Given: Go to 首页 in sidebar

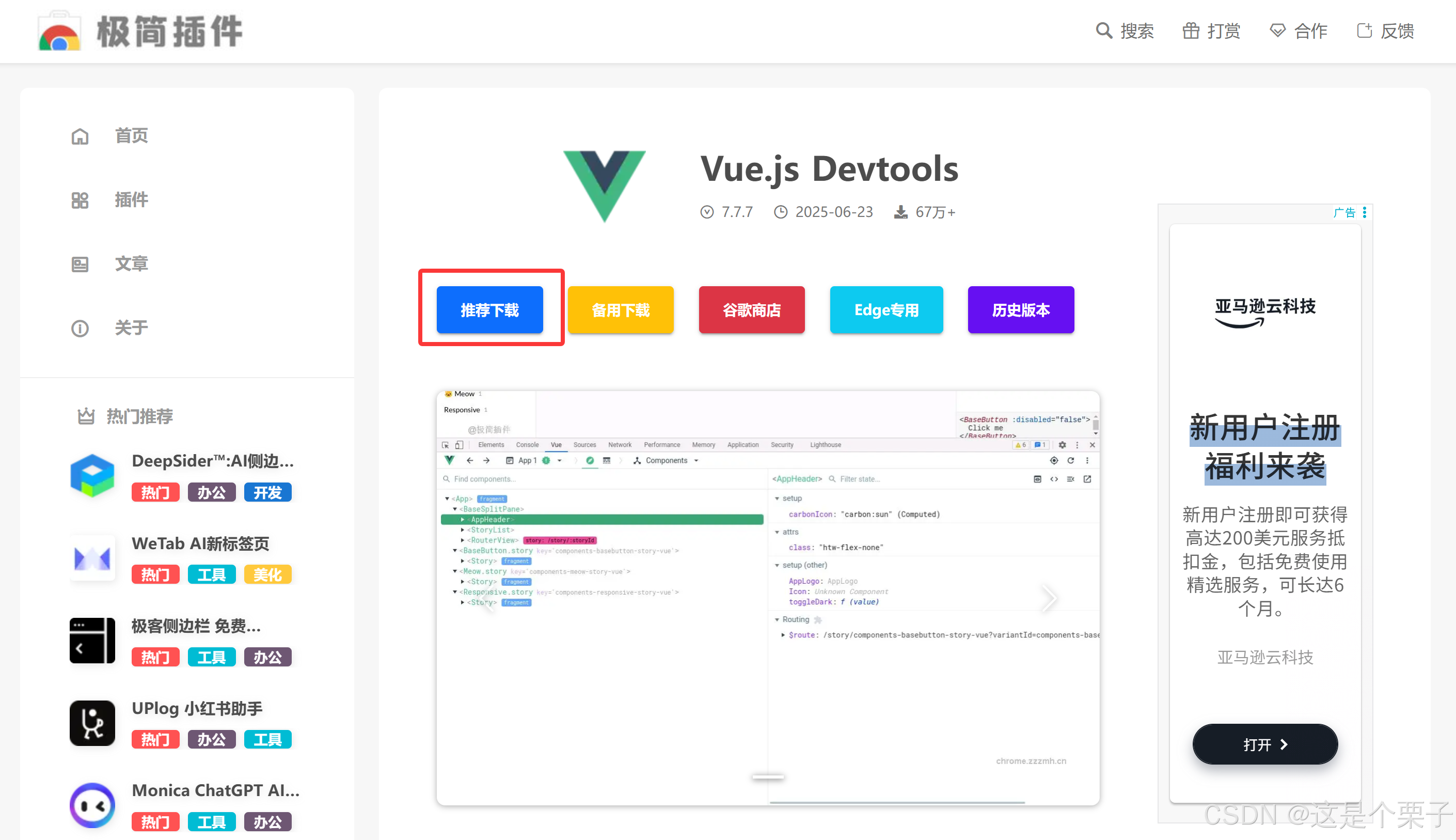Looking at the screenshot, I should (131, 135).
